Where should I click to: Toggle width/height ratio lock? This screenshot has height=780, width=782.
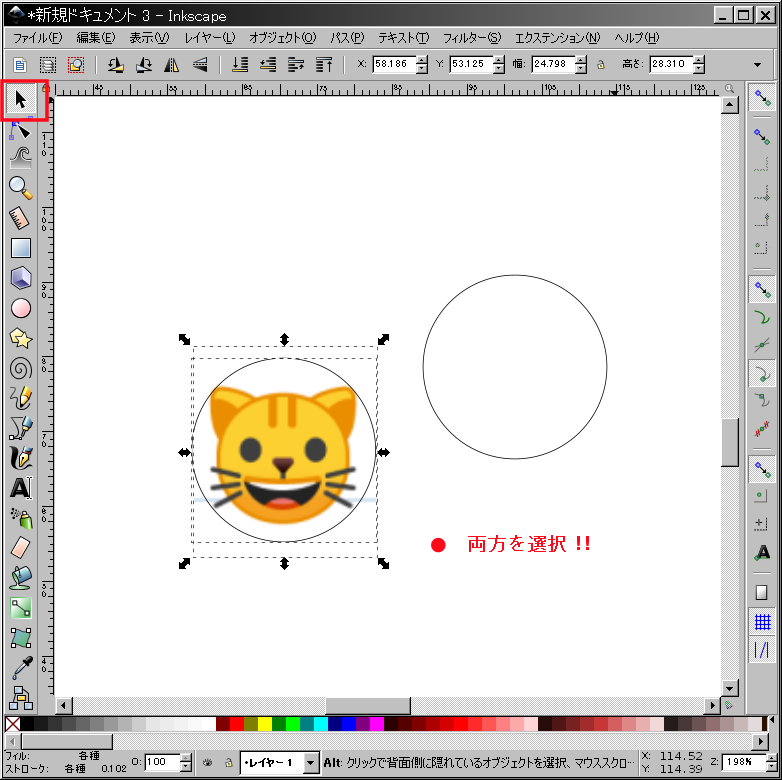click(601, 64)
